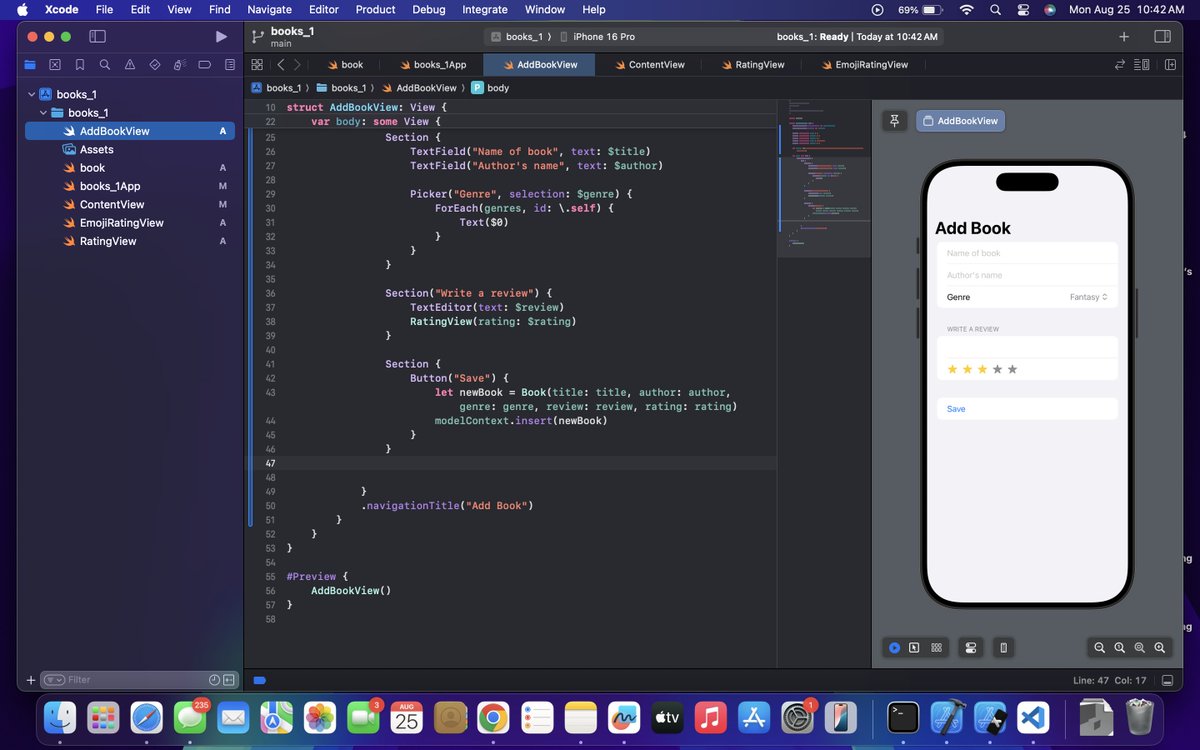1200x750 pixels.
Task: Add a new editor tab with plus
Action: point(1124,37)
